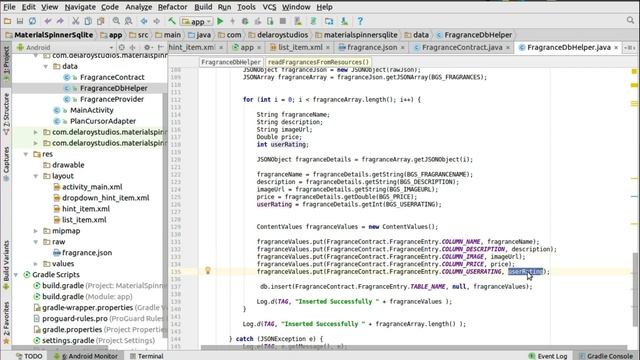Switch to the list_item.xml editor tab
The image size is (640, 360).
(x=300, y=47)
